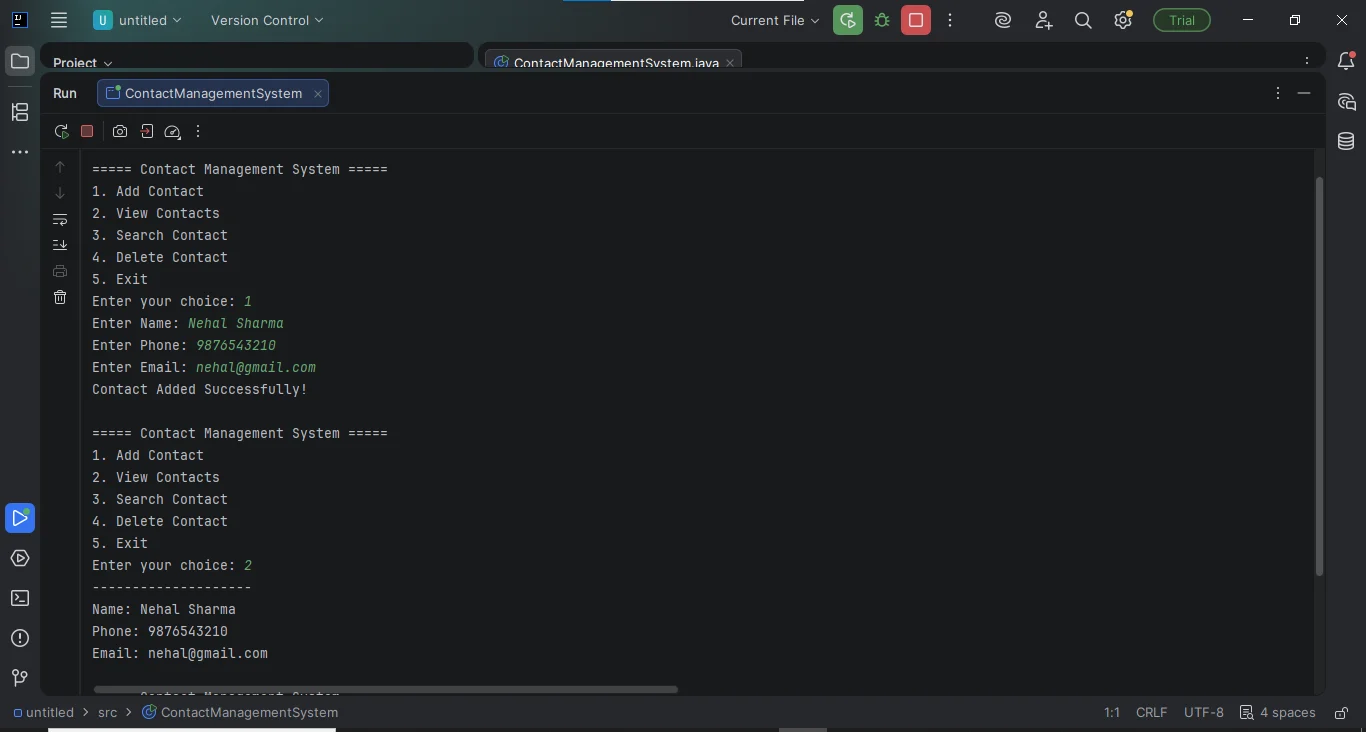Screen dimensions: 1366x732
Task: Open the Database tool window
Action: point(1346,142)
